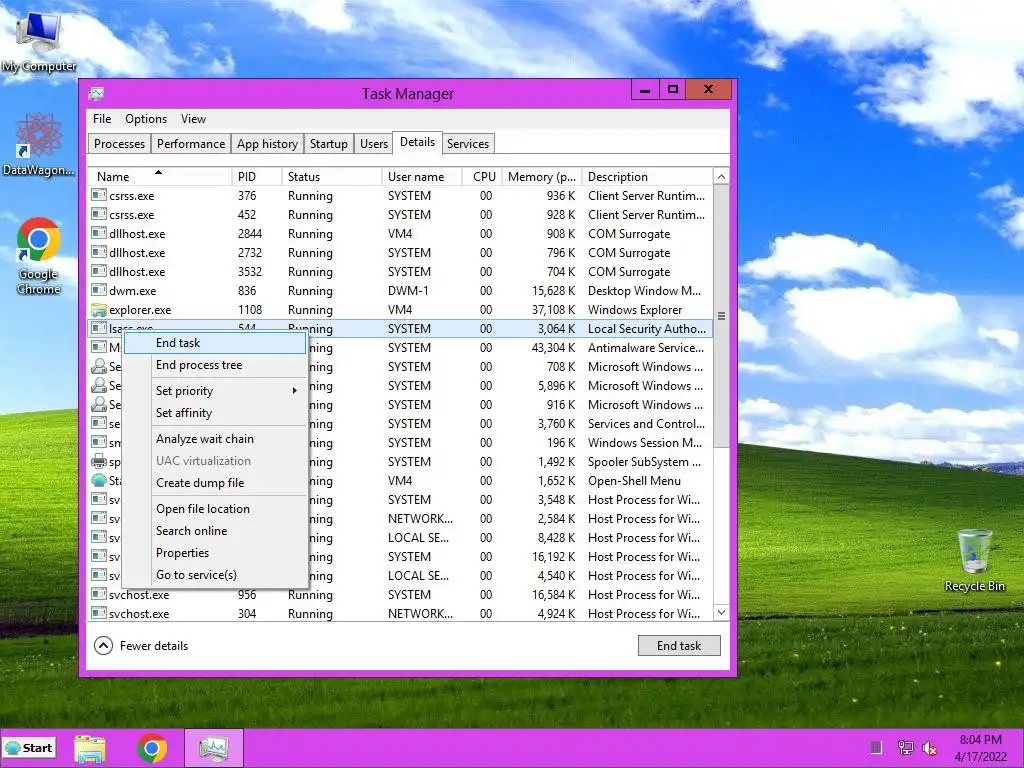Switch to the Processes tab
This screenshot has height=768, width=1024.
(120, 144)
